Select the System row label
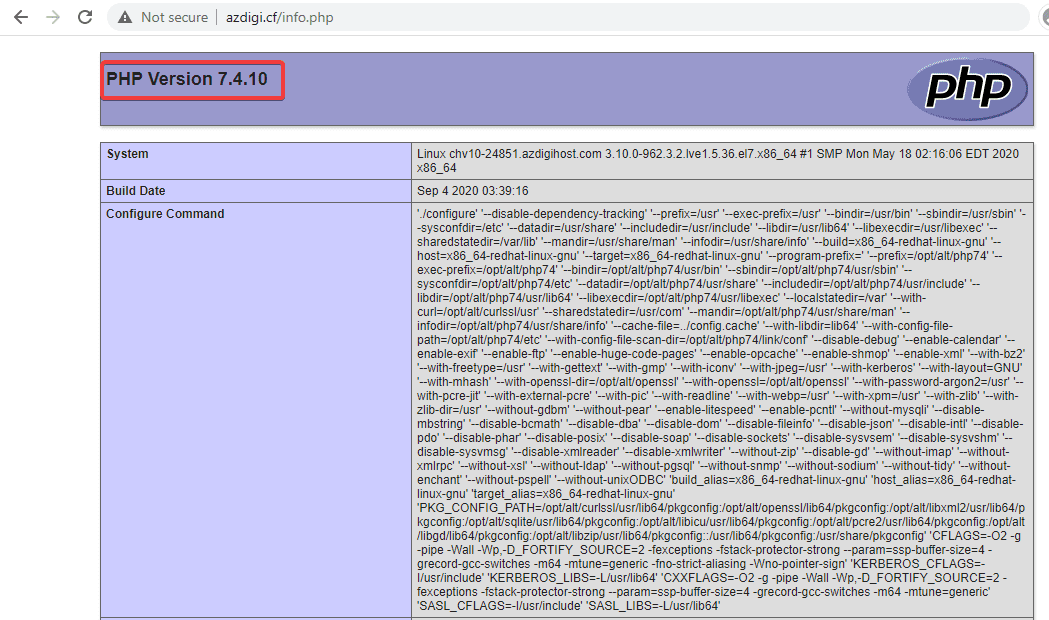This screenshot has height=620, width=1049. 127,154
